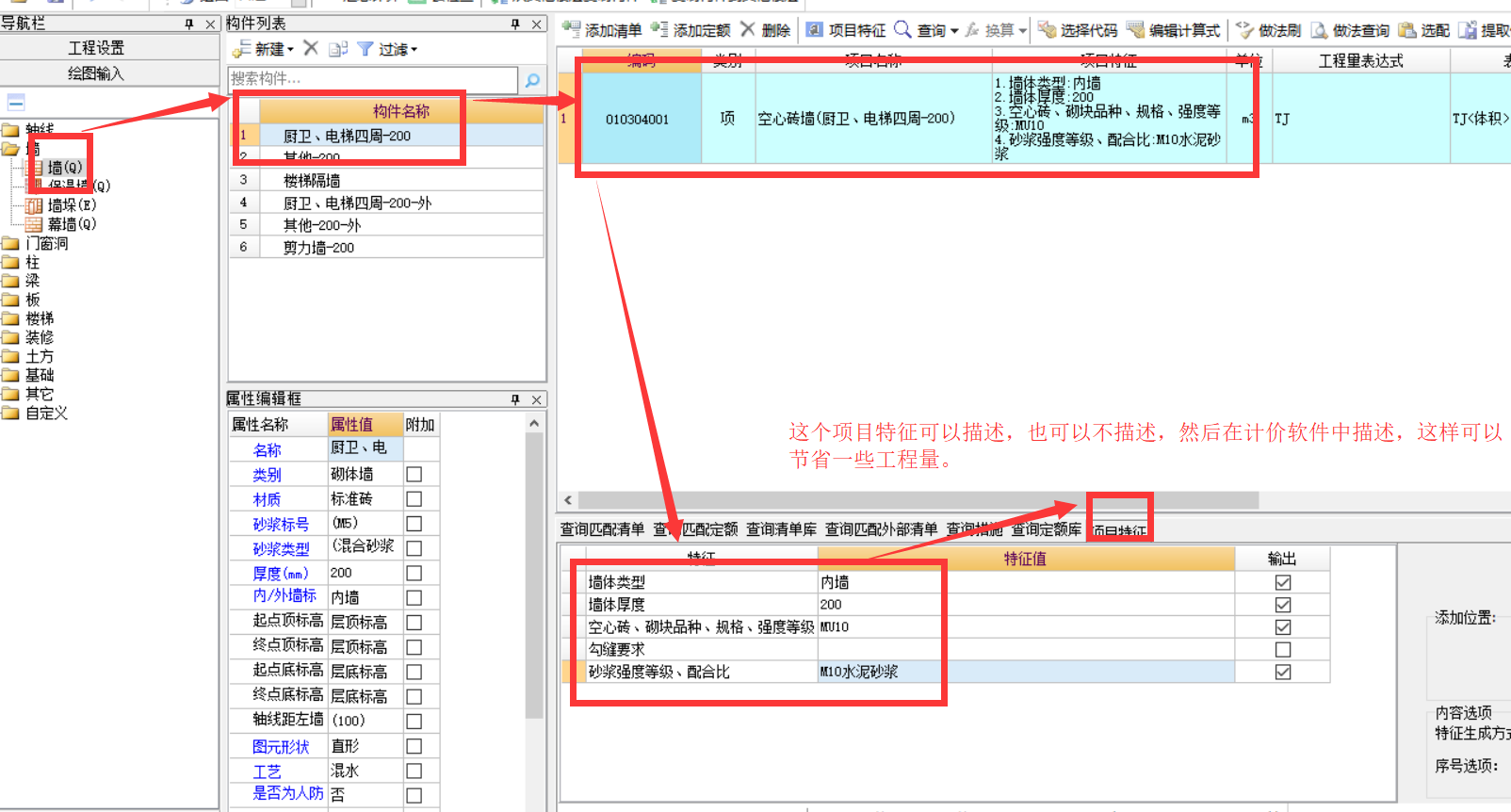1511x812 pixels.
Task: Select the 门窗洞 folder icon
Action: click(10, 244)
